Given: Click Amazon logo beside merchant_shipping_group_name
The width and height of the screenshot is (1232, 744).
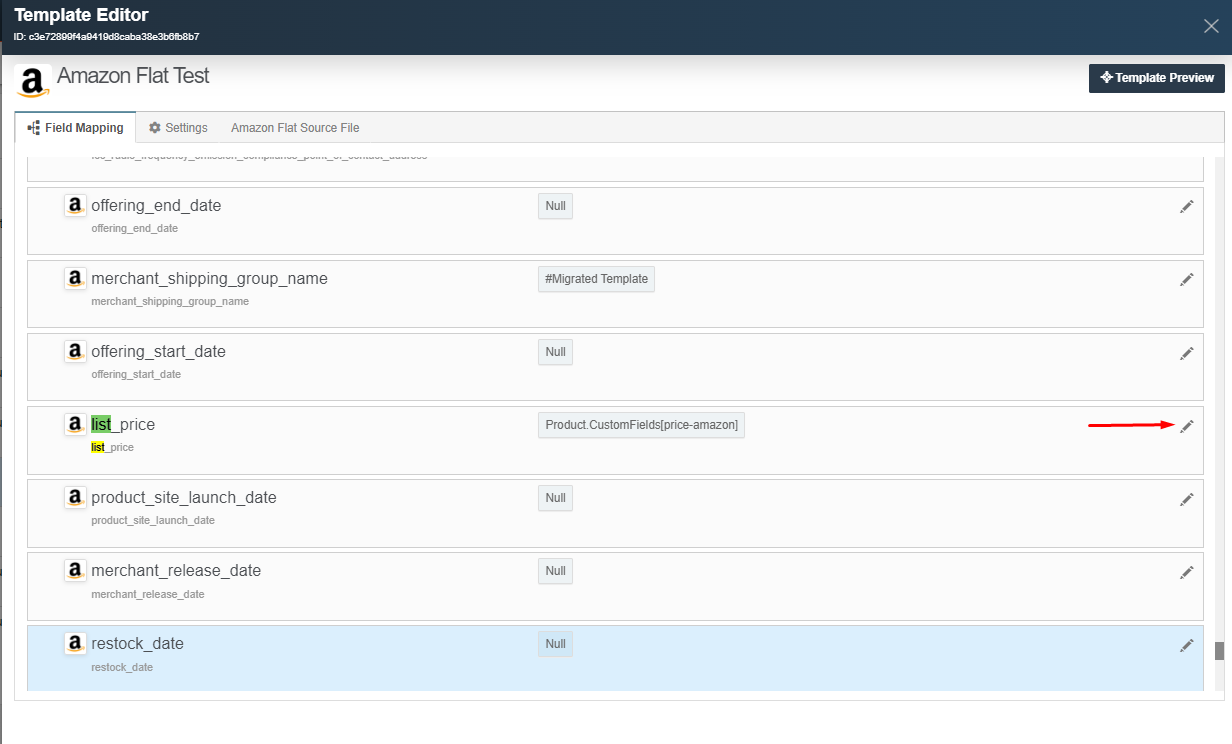Looking at the screenshot, I should click(75, 279).
